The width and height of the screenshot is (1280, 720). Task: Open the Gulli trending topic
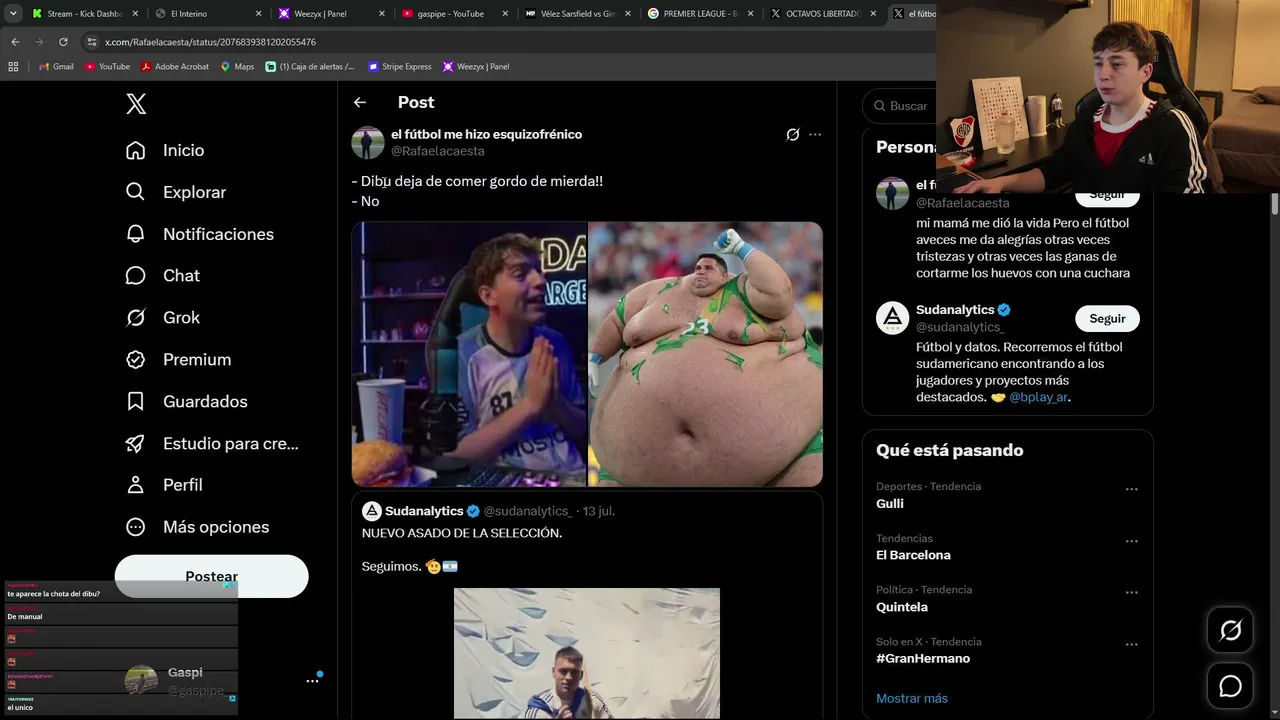click(890, 504)
